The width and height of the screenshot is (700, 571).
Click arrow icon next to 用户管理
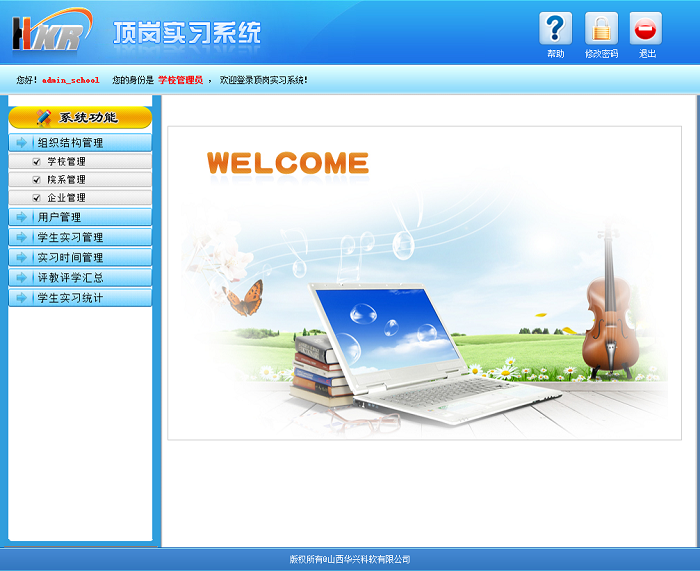[x=21, y=217]
